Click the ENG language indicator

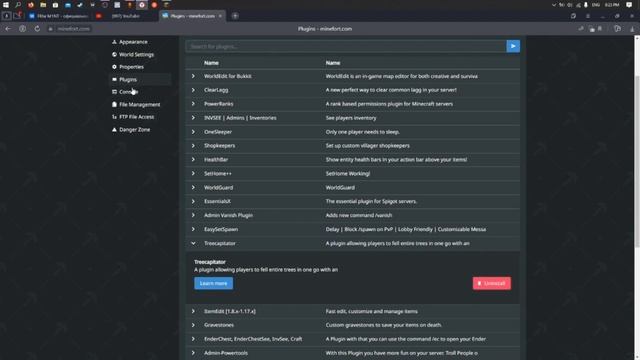tap(596, 5)
